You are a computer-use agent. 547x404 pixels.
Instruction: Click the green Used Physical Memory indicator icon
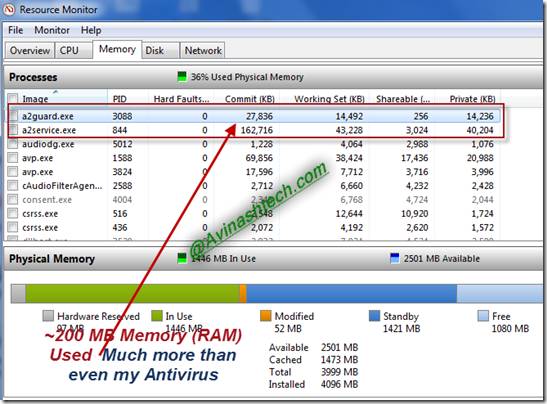[182, 77]
